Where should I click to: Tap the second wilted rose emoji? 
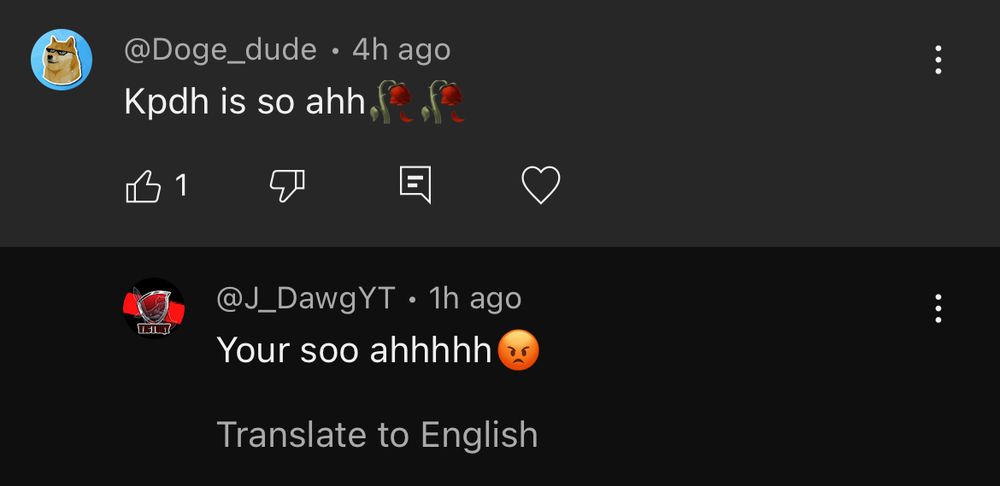(x=443, y=101)
